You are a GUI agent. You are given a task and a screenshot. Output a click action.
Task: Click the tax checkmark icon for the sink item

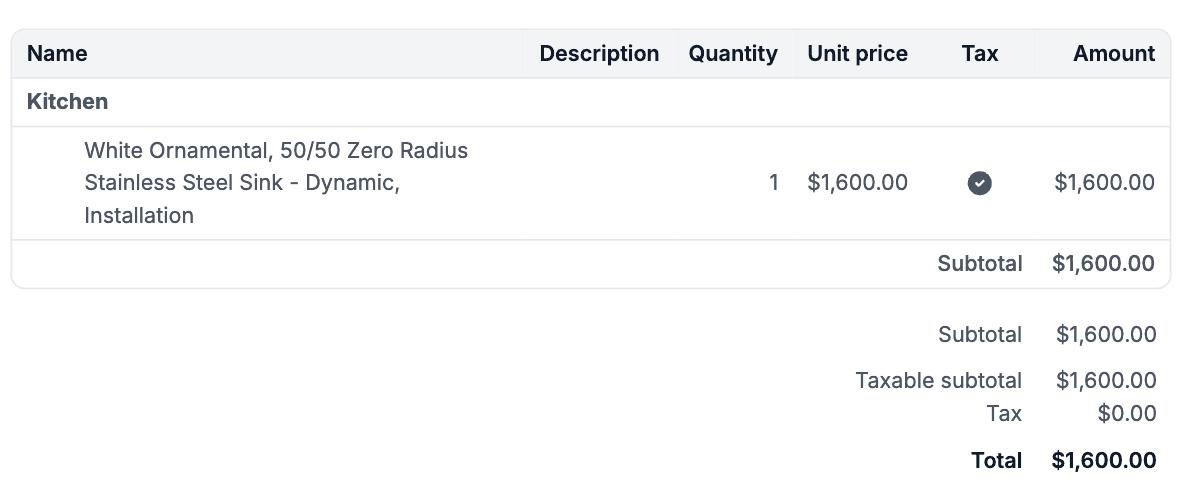pyautogui.click(x=979, y=183)
